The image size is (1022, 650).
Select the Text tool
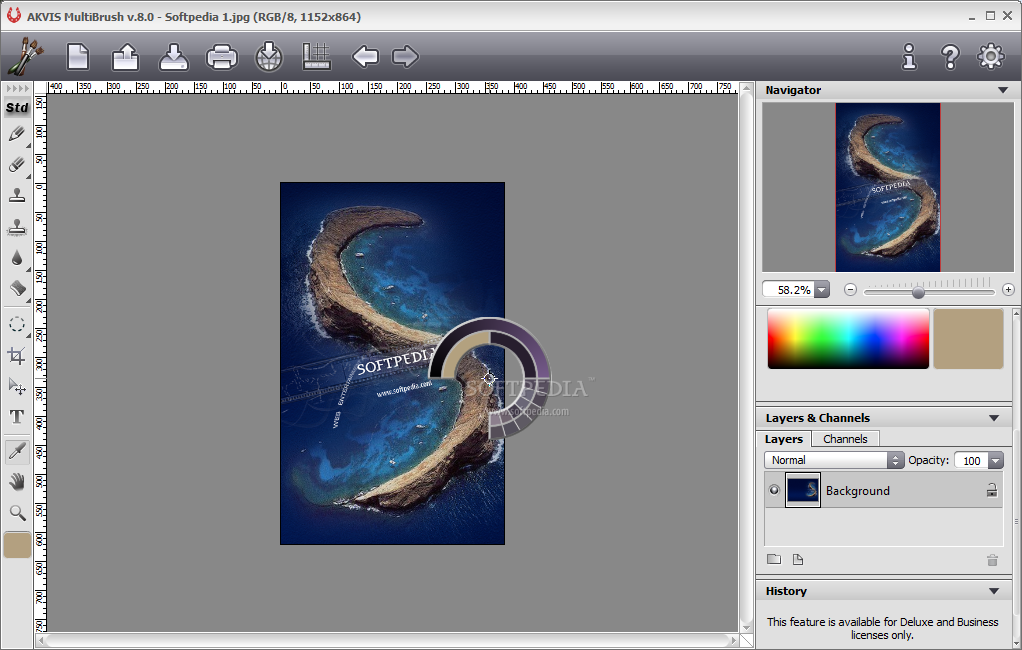17,417
